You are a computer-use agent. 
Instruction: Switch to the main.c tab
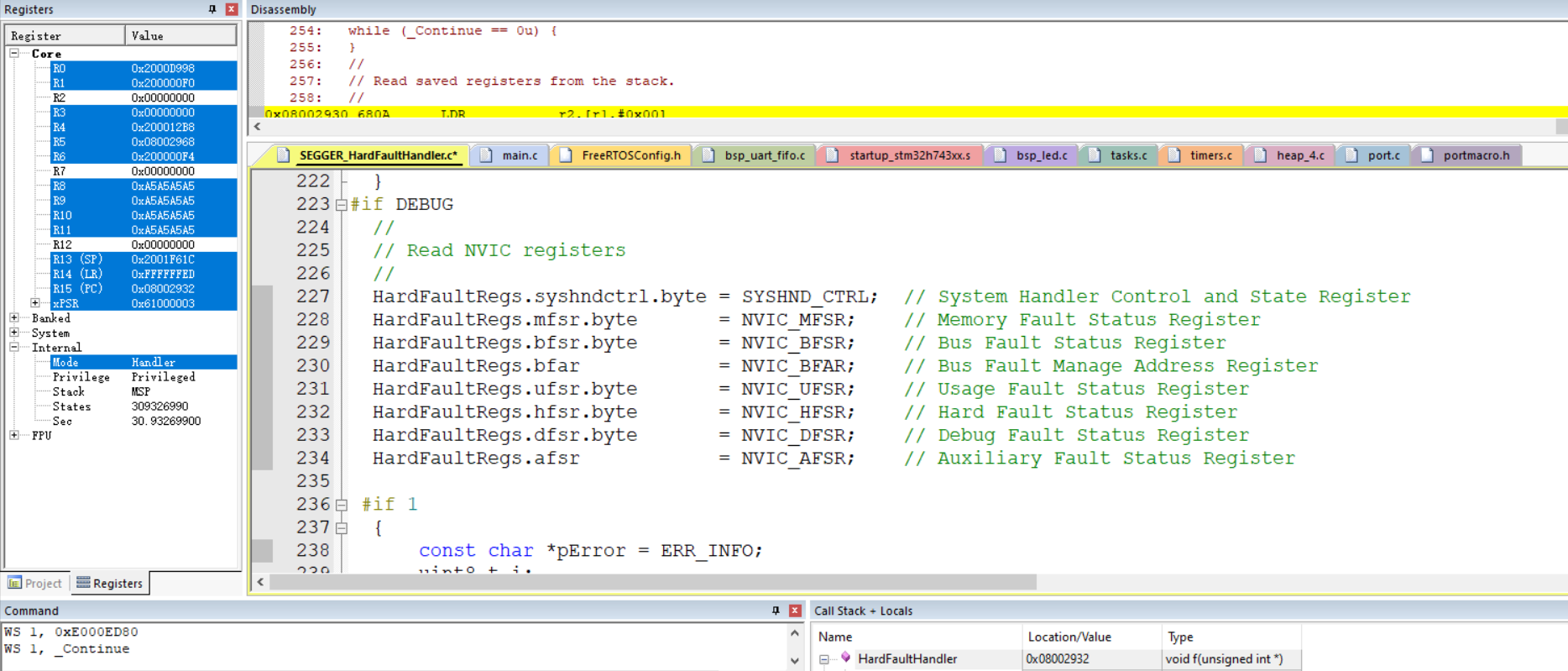click(510, 155)
